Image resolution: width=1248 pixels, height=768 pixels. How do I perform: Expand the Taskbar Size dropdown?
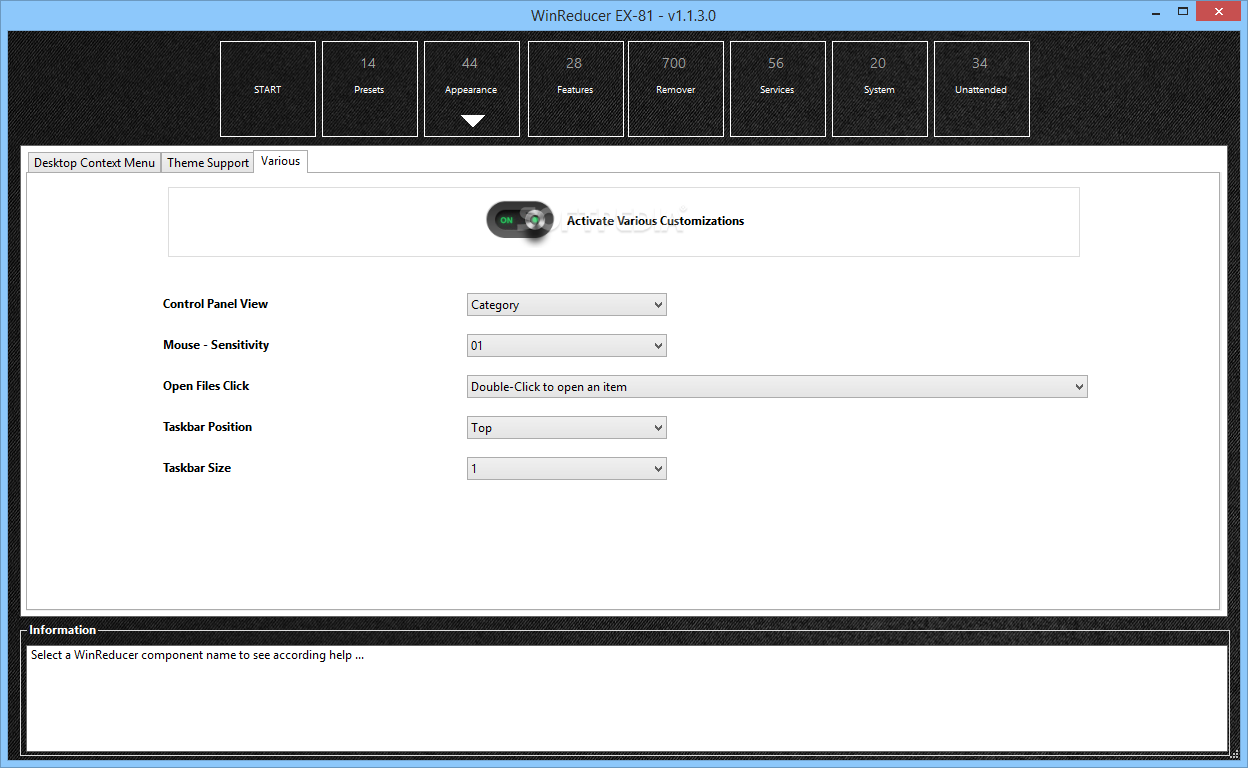[x=566, y=469]
